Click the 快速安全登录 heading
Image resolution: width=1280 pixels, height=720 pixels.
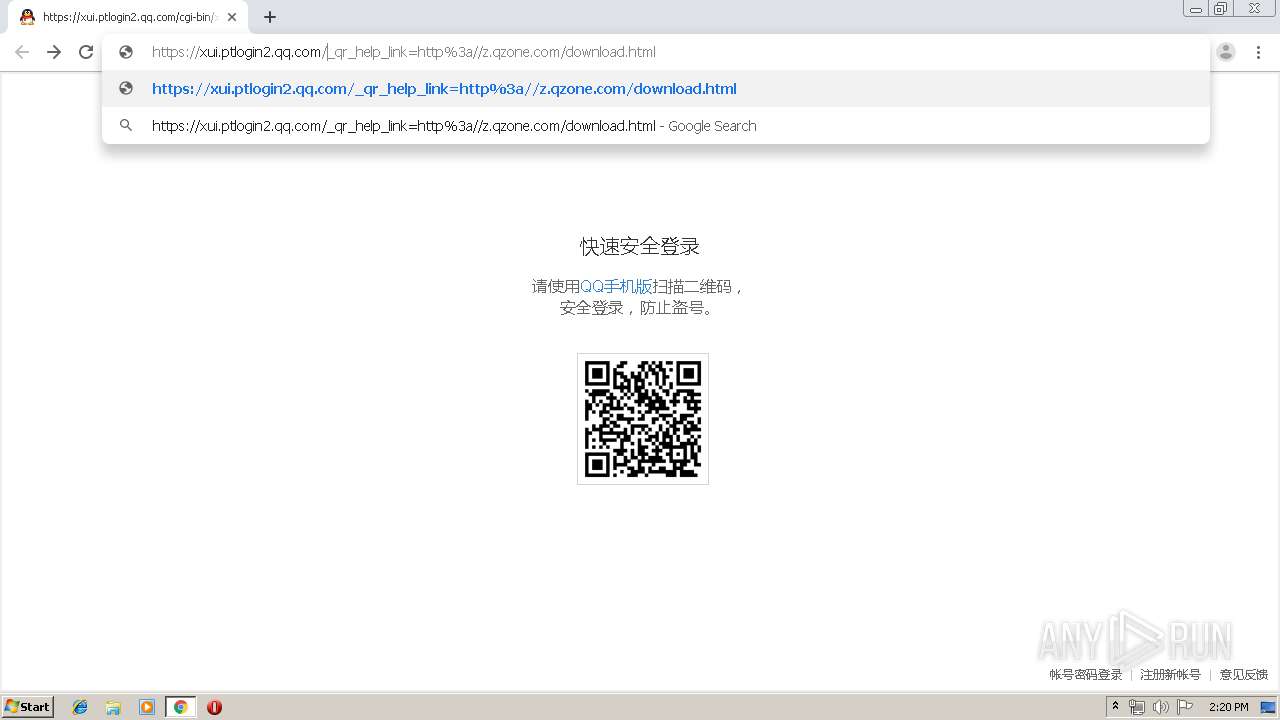click(x=640, y=246)
